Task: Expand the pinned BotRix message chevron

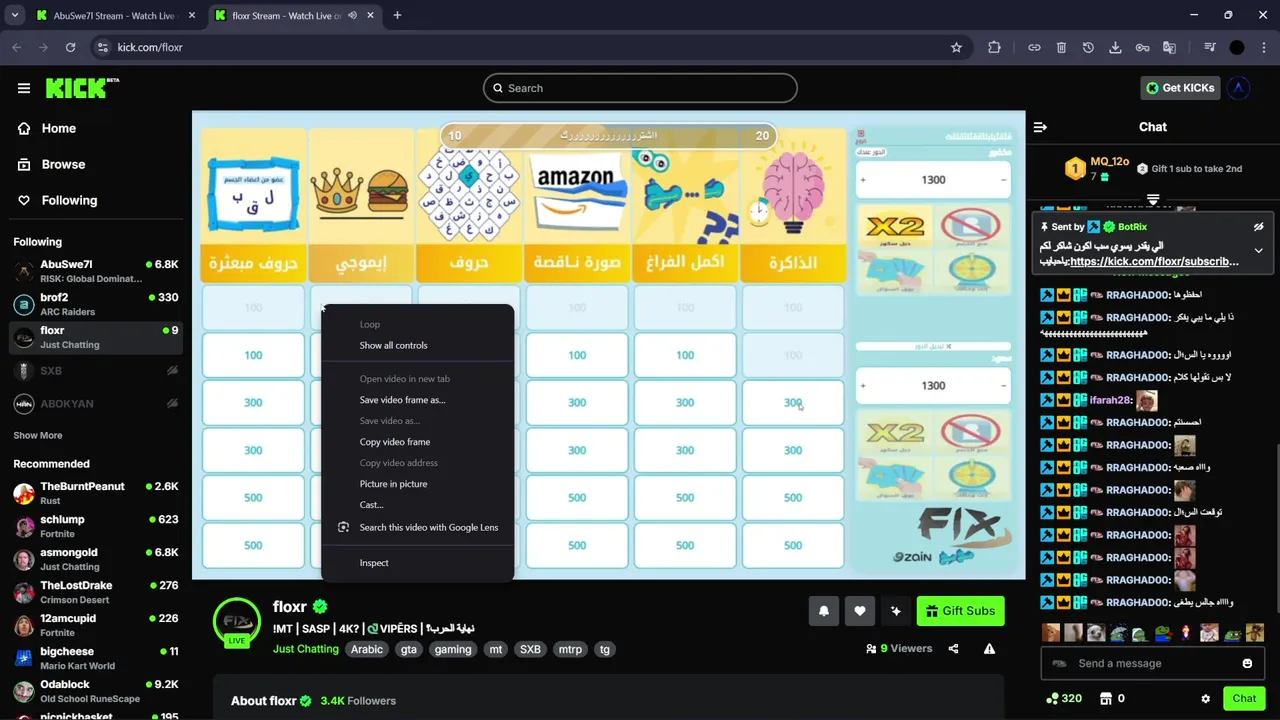Action: point(1259,251)
